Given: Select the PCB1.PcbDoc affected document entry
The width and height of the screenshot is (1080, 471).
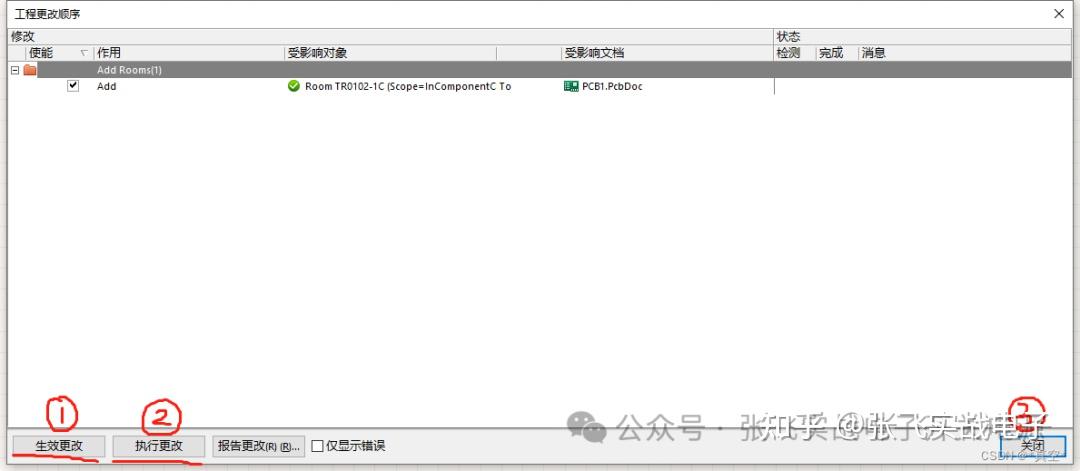Looking at the screenshot, I should point(612,86).
